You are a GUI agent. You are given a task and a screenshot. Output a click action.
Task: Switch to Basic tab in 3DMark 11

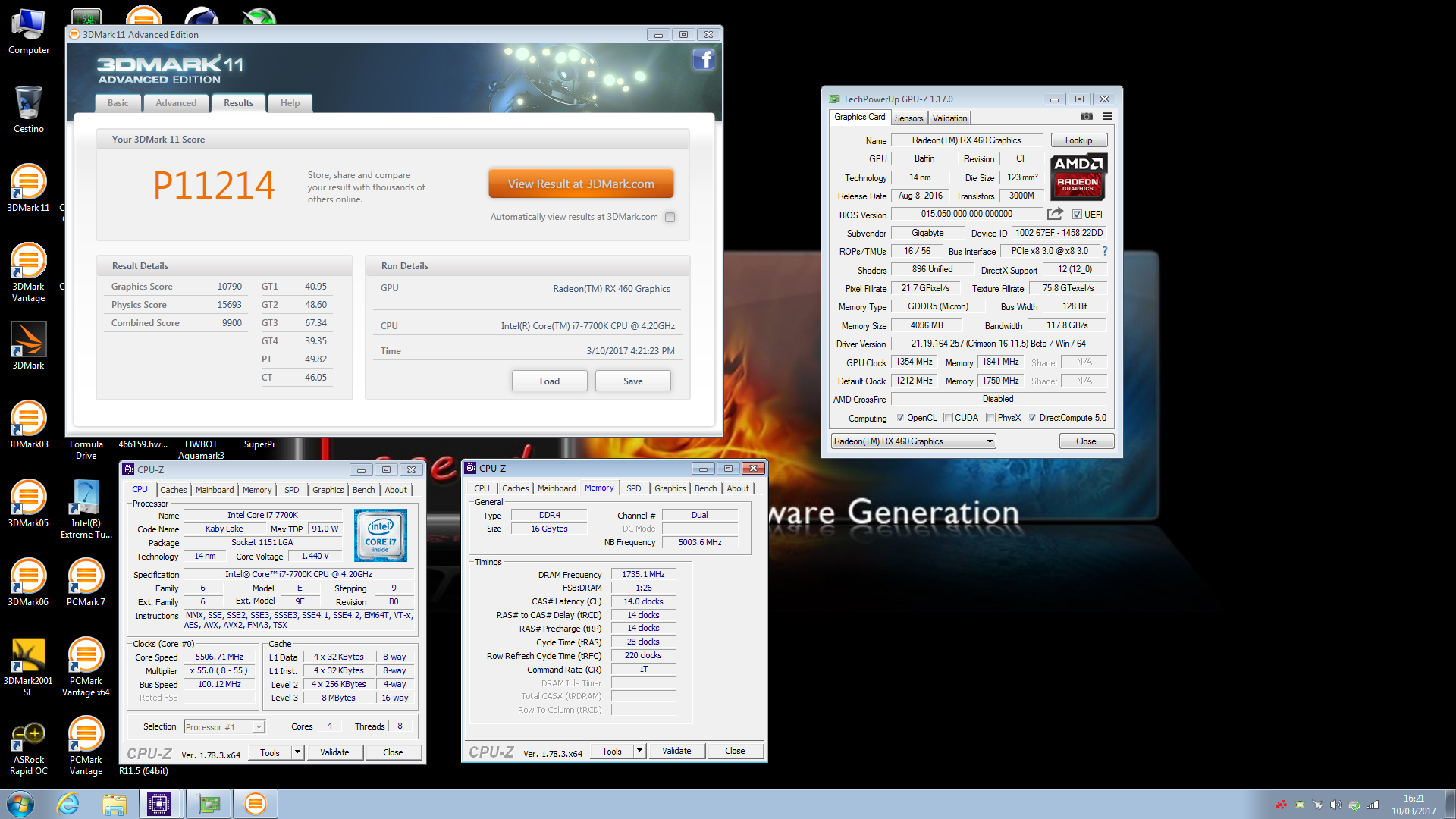point(118,103)
